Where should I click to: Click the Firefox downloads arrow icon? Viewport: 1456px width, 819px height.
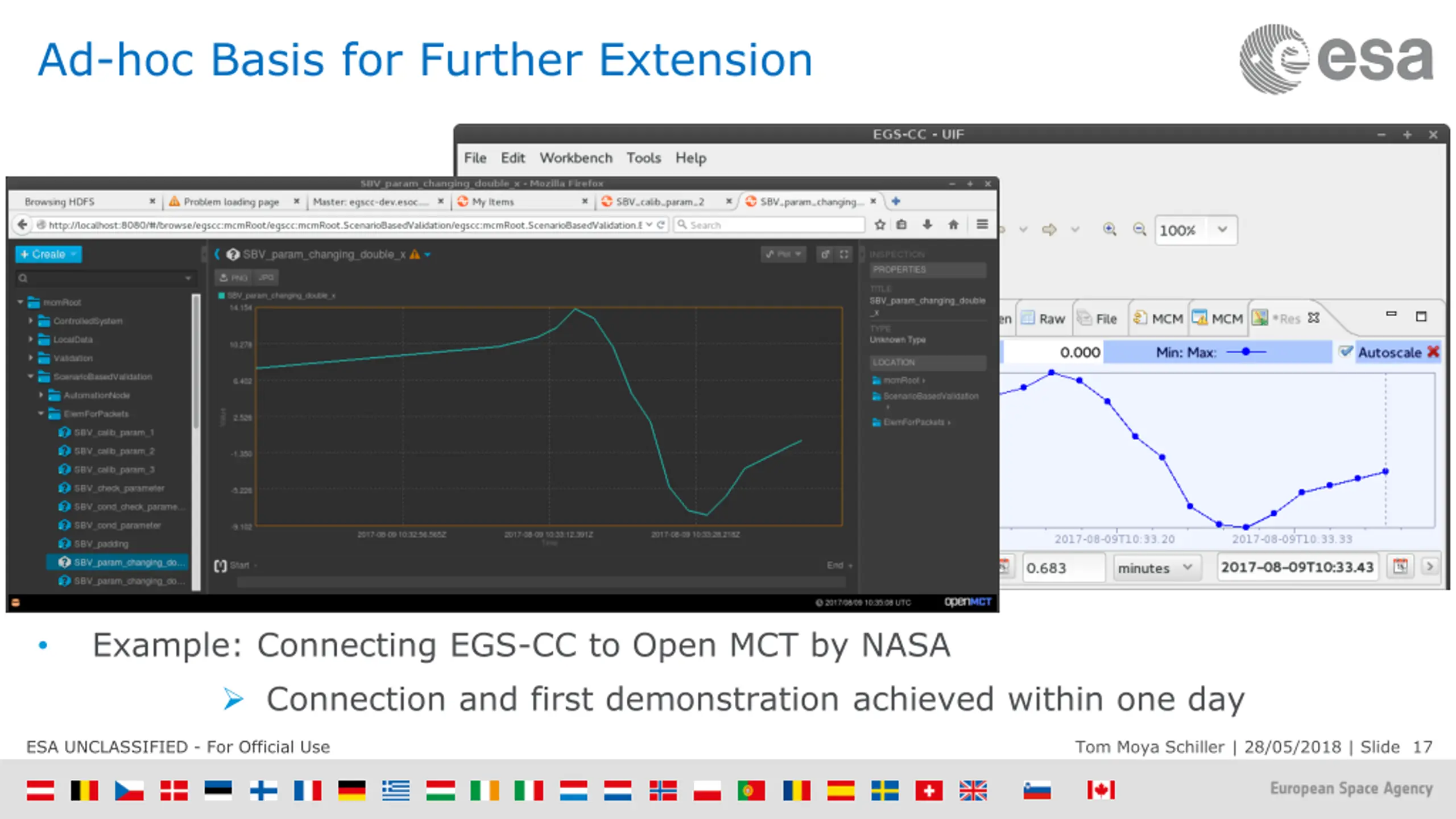(927, 225)
